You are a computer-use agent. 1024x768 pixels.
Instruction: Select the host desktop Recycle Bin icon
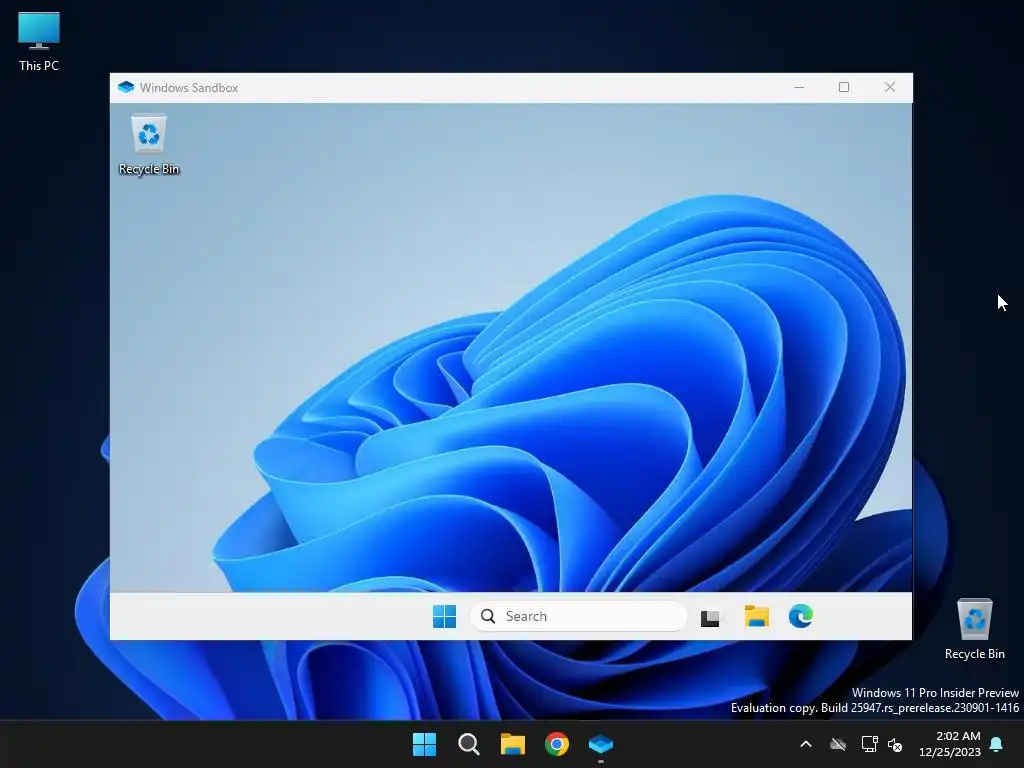point(974,629)
